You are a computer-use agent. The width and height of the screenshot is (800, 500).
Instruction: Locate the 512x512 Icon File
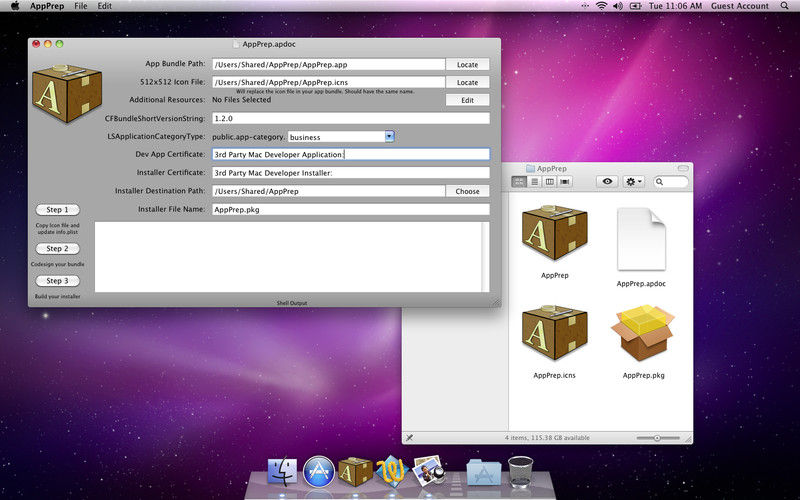point(467,82)
